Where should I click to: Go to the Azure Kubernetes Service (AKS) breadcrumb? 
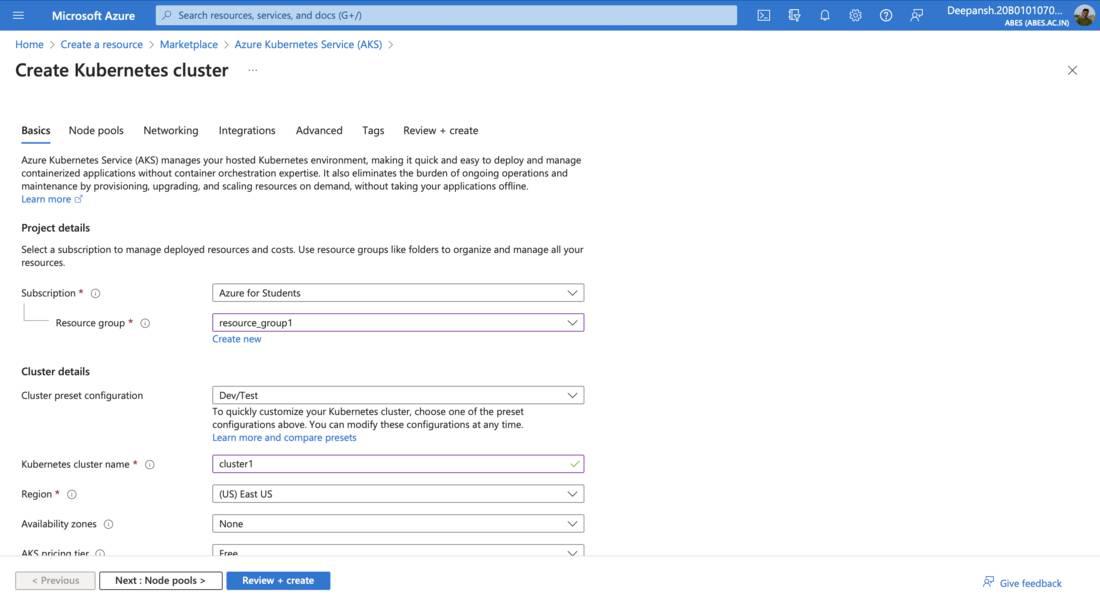click(308, 44)
